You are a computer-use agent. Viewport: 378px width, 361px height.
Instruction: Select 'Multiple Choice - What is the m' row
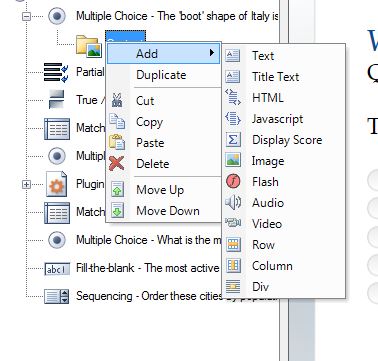click(148, 240)
